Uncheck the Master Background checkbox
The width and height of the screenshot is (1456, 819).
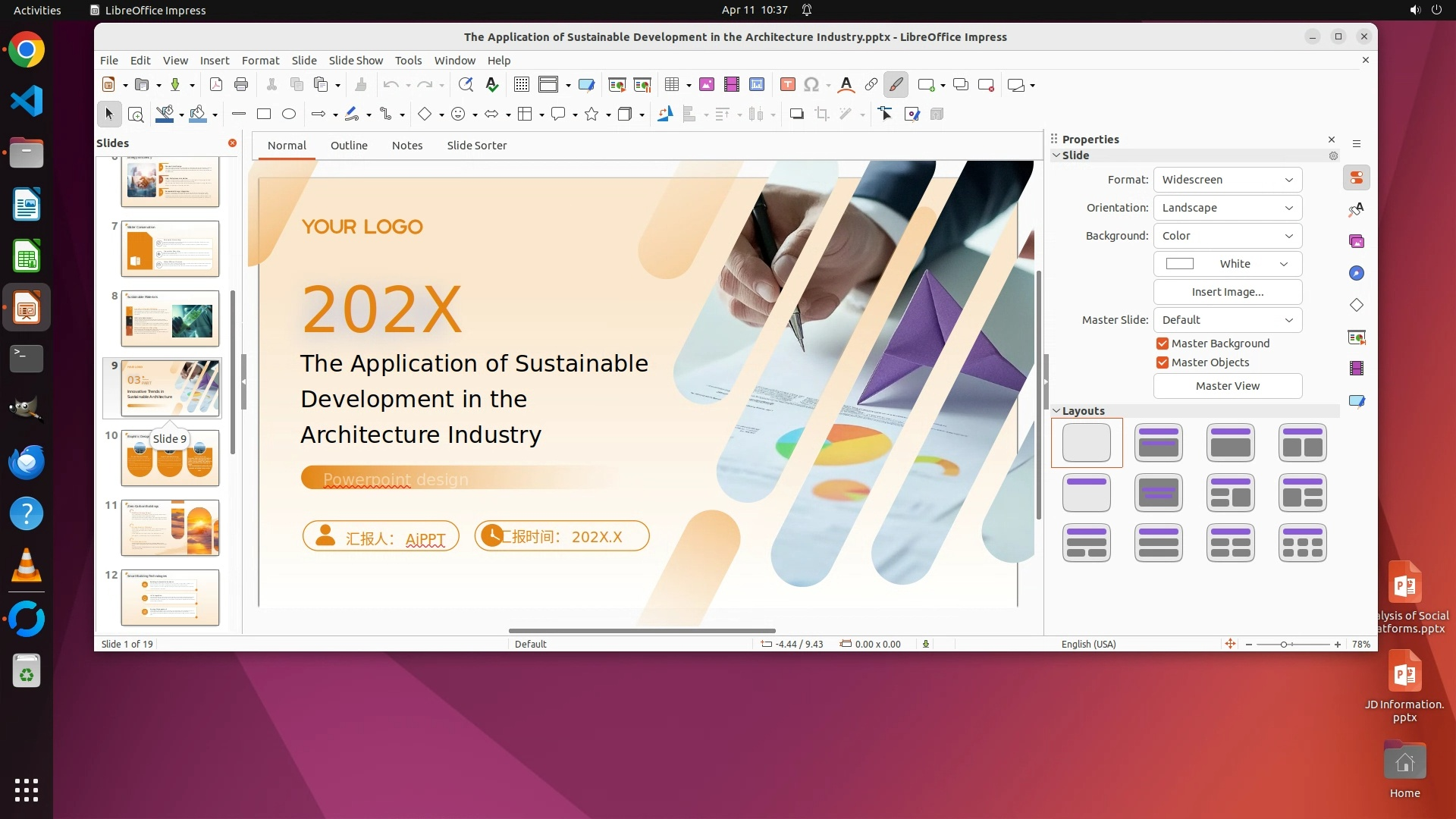[1163, 344]
